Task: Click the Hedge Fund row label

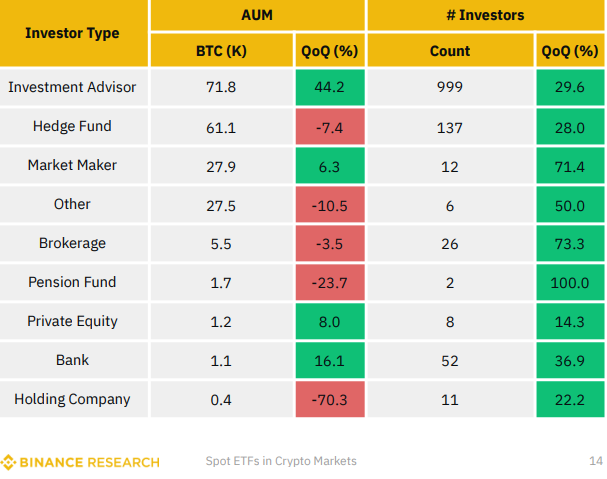Action: (x=74, y=126)
